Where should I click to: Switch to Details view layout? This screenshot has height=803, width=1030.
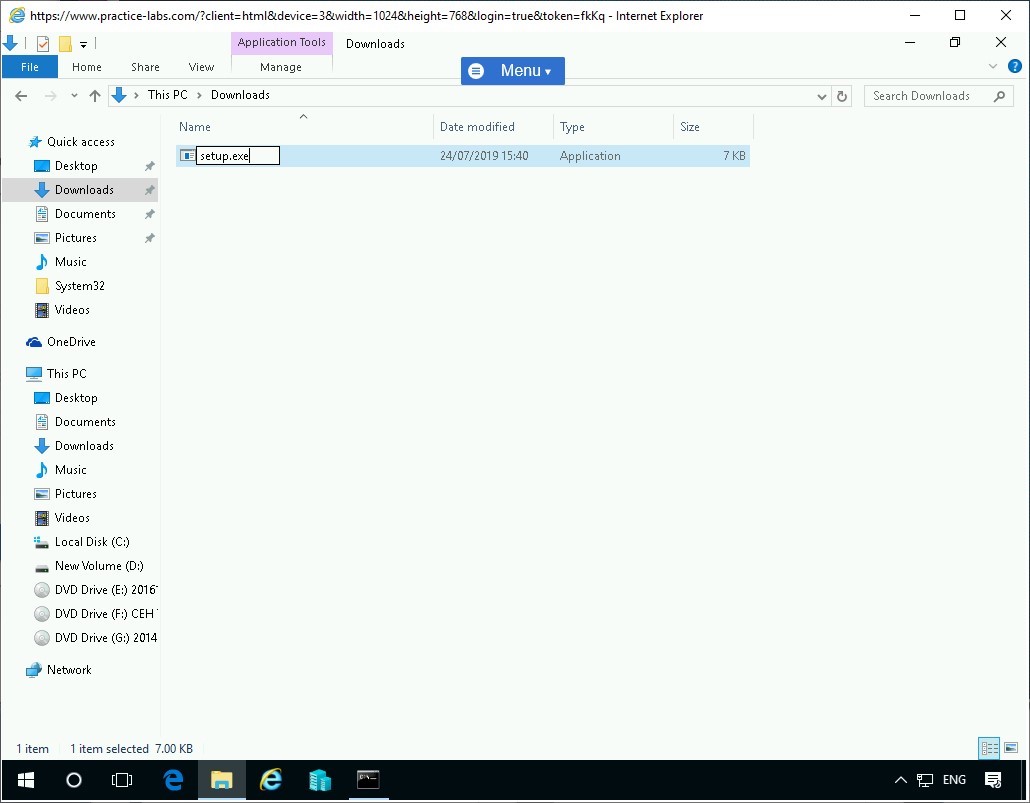coord(989,748)
